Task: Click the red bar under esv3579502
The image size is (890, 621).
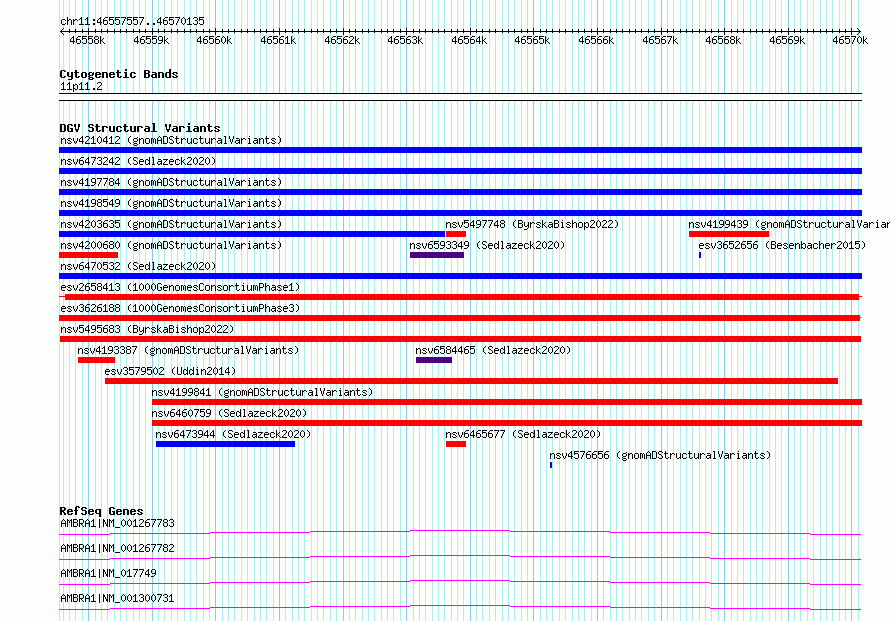Action: [472, 381]
